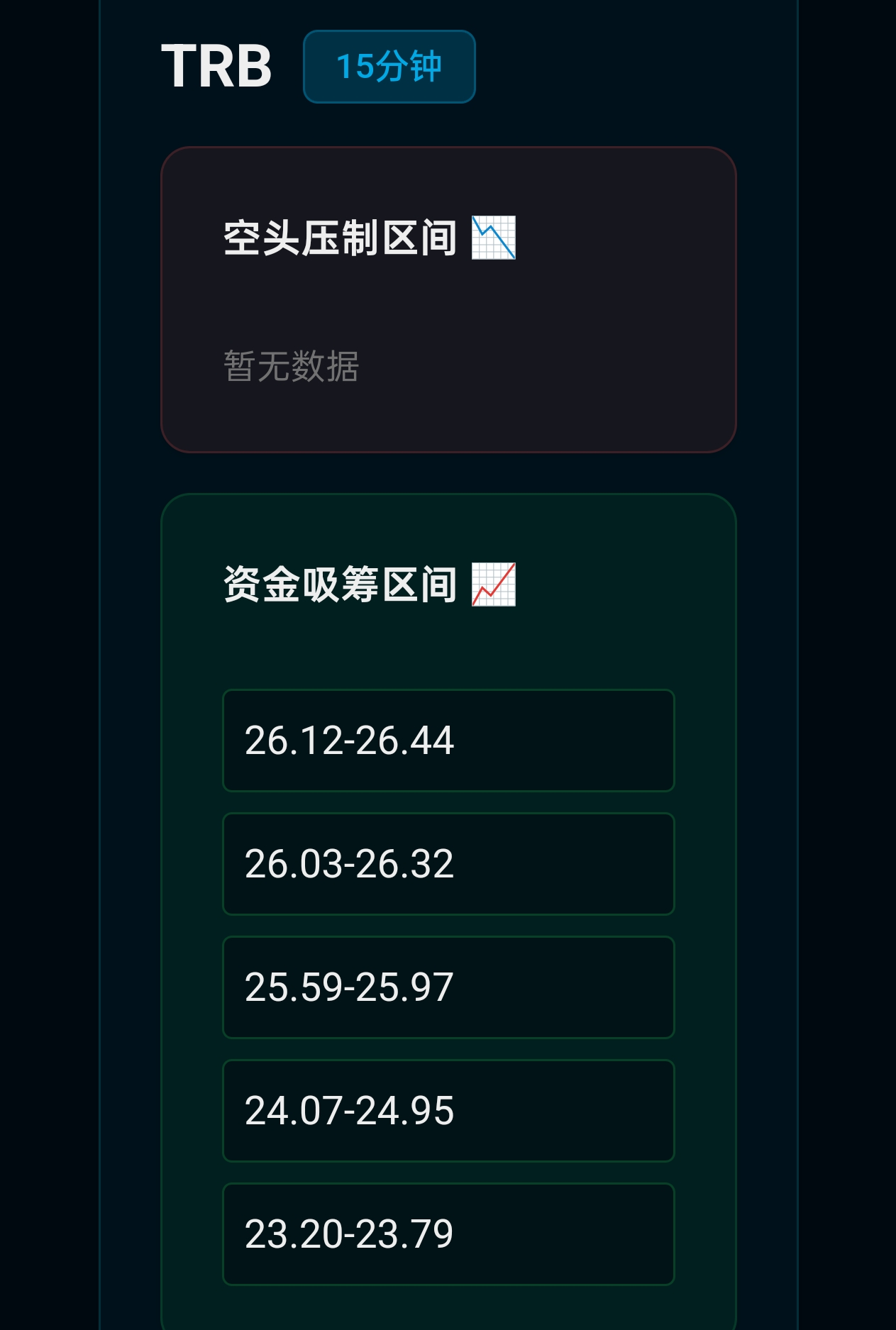Tap the 24.07-24.95 price range
Image resolution: width=896 pixels, height=1330 pixels.
[448, 1111]
